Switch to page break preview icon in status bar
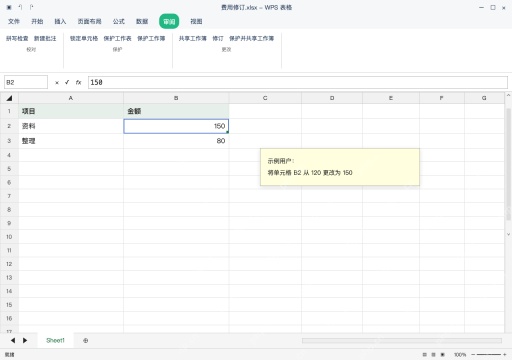 point(443,355)
